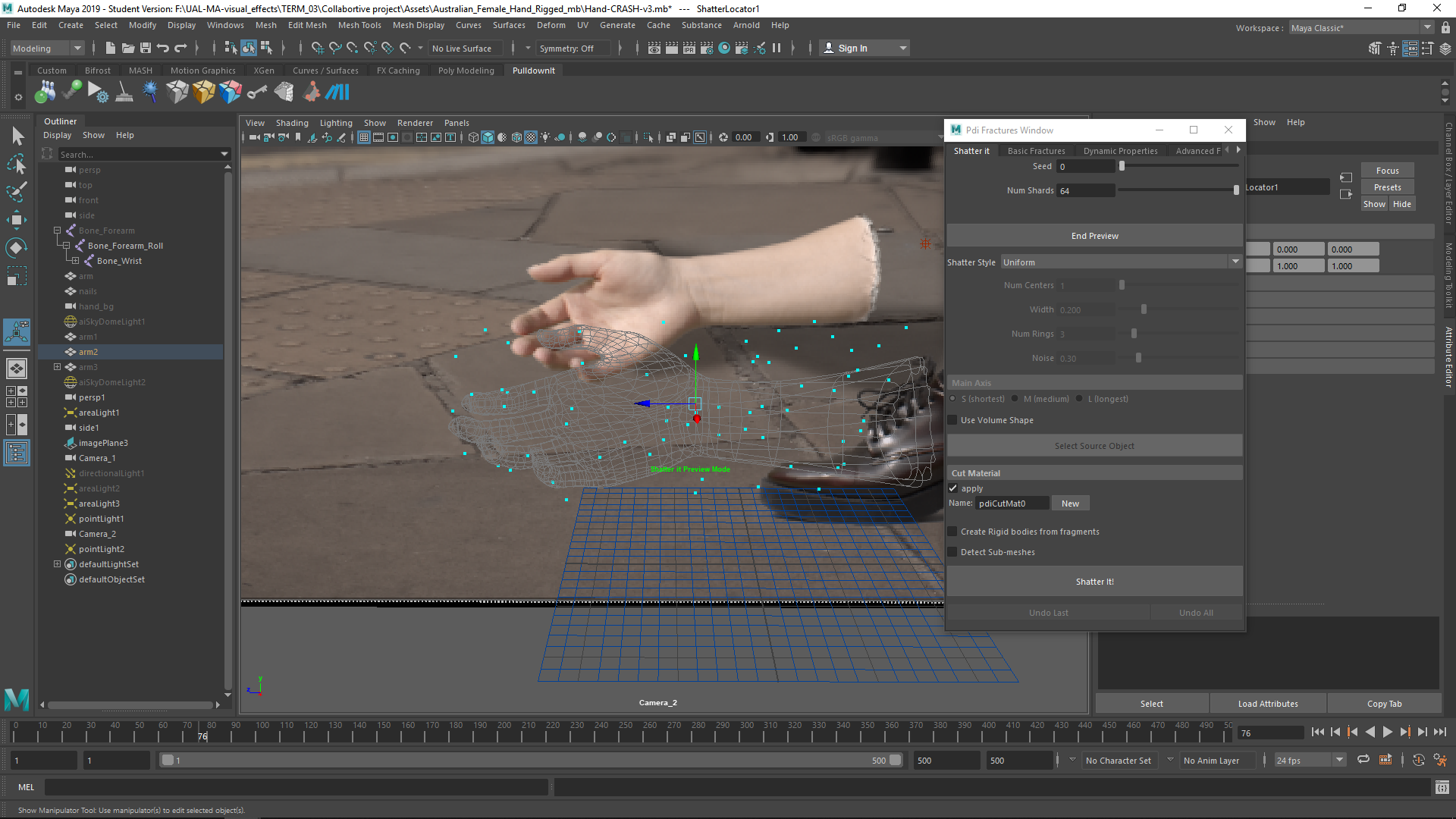Click the Play forwards button
The height and width of the screenshot is (819, 1456).
(x=1387, y=733)
